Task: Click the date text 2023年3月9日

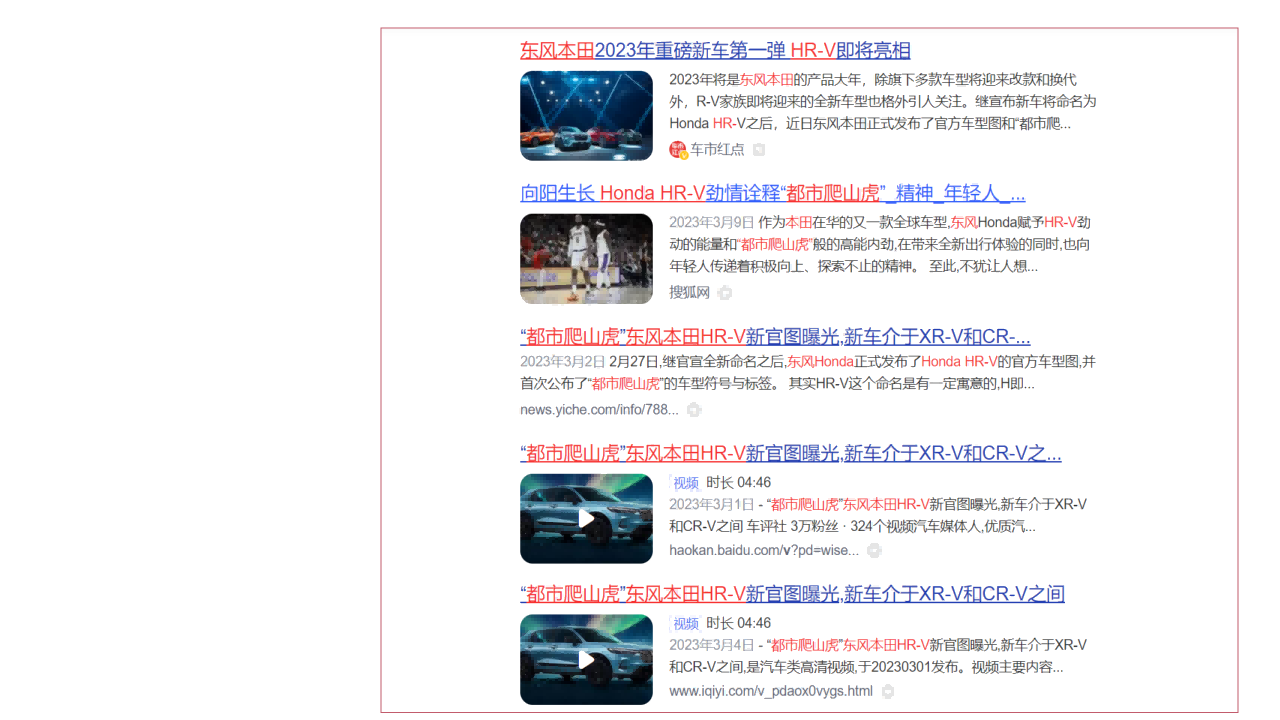Action: 712,222
